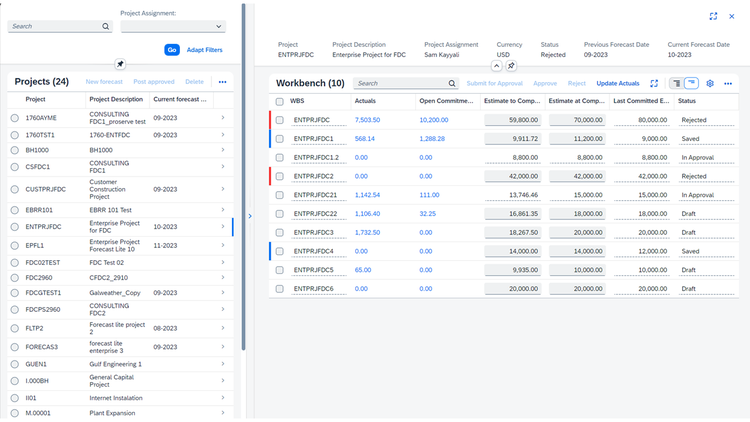Click Update Actuals button
The image size is (750, 422).
[x=618, y=83]
